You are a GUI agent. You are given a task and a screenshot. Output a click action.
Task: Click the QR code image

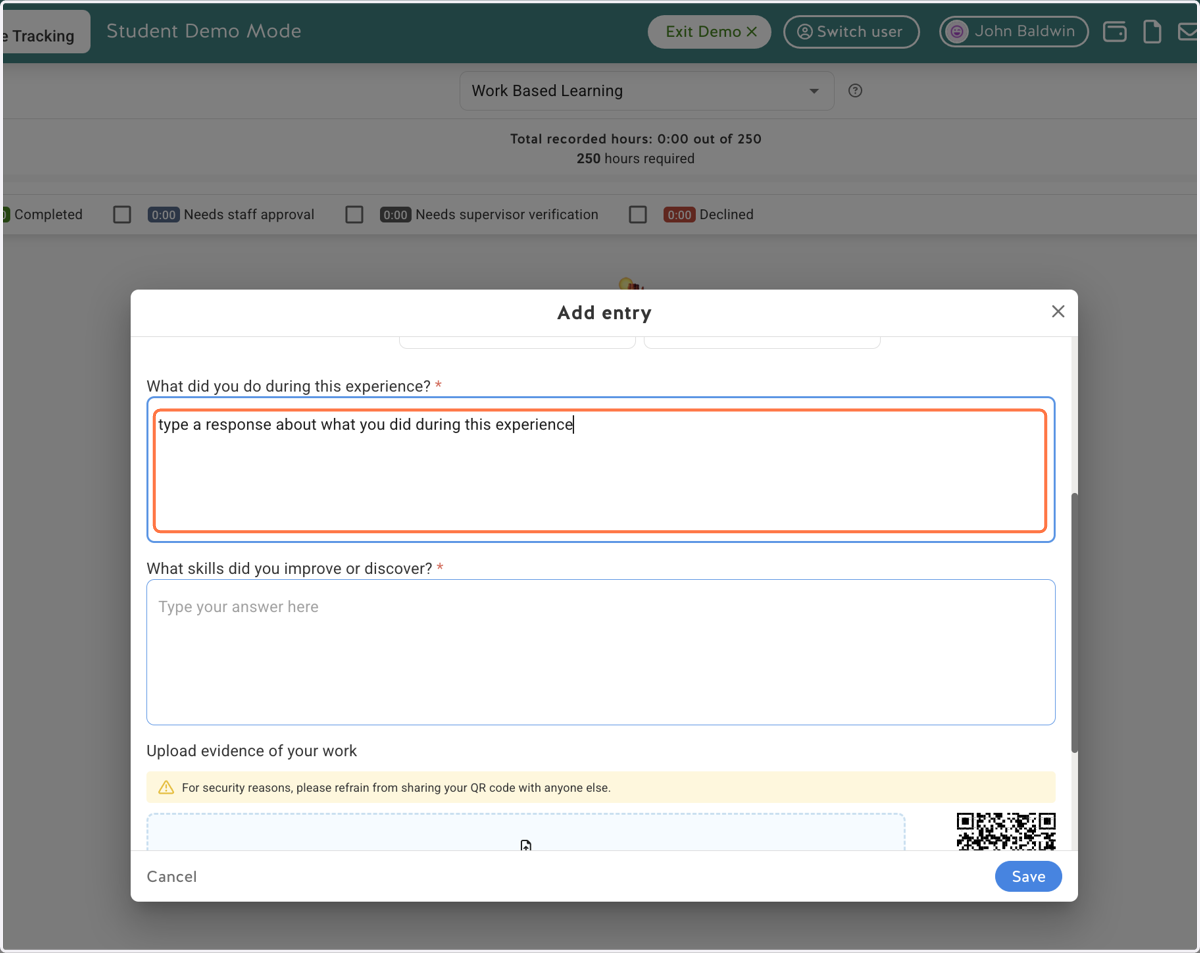point(1006,831)
